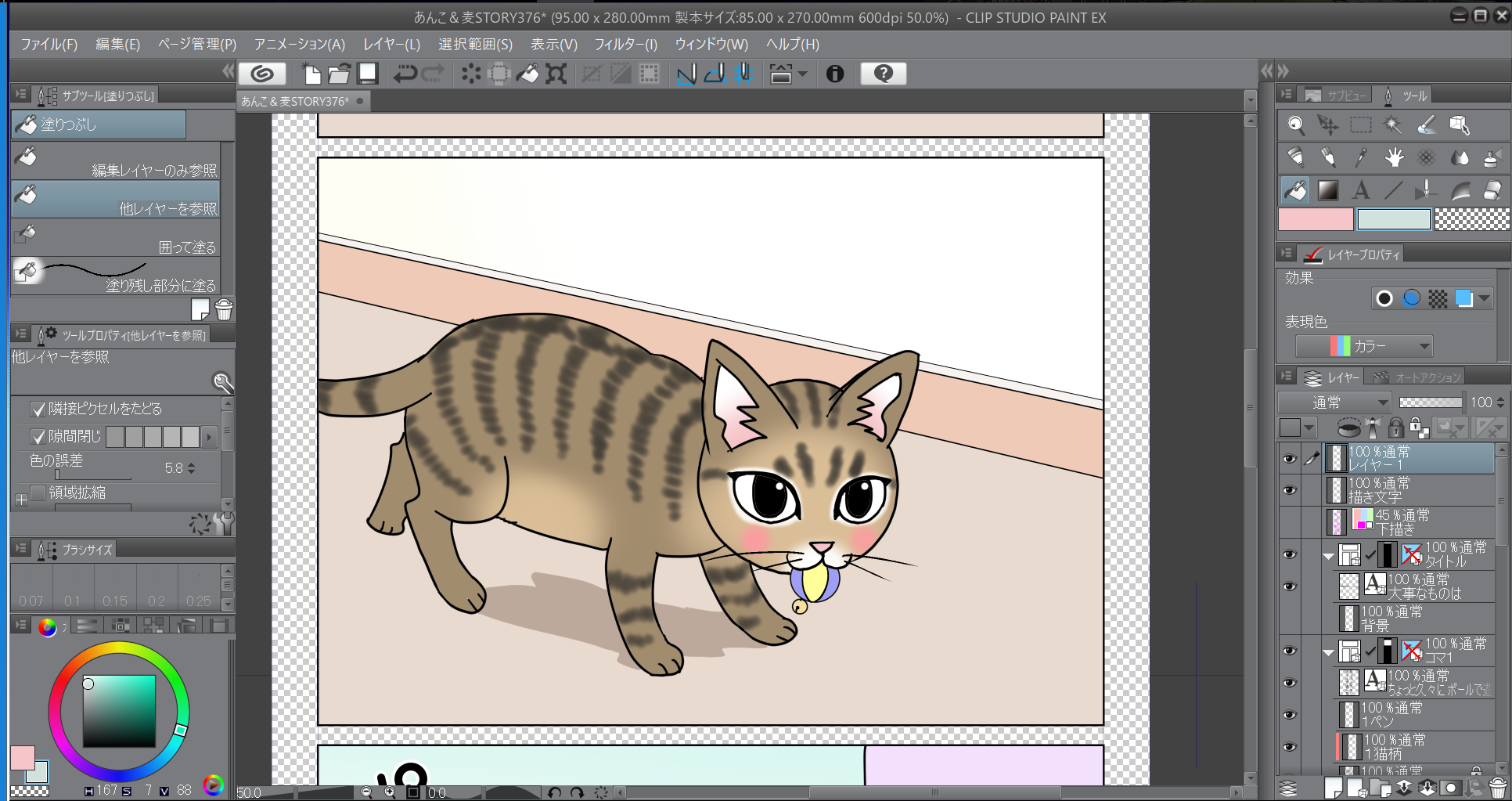1512x801 pixels.
Task: Hide the 描き文字 layer eye
Action: [1289, 490]
